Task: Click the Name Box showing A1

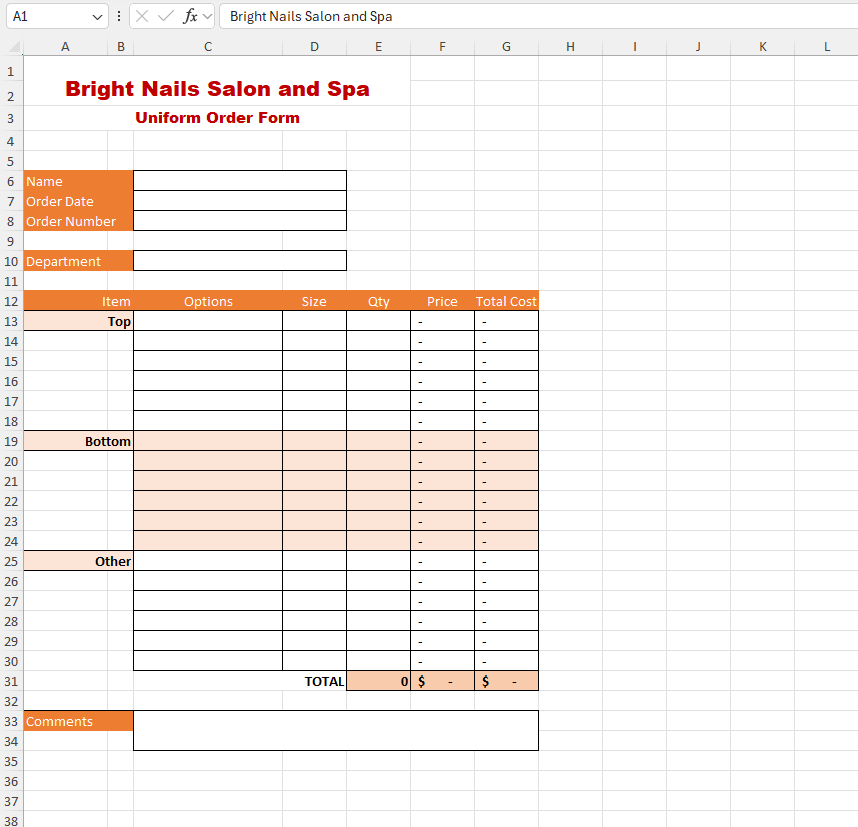Action: 57,16
